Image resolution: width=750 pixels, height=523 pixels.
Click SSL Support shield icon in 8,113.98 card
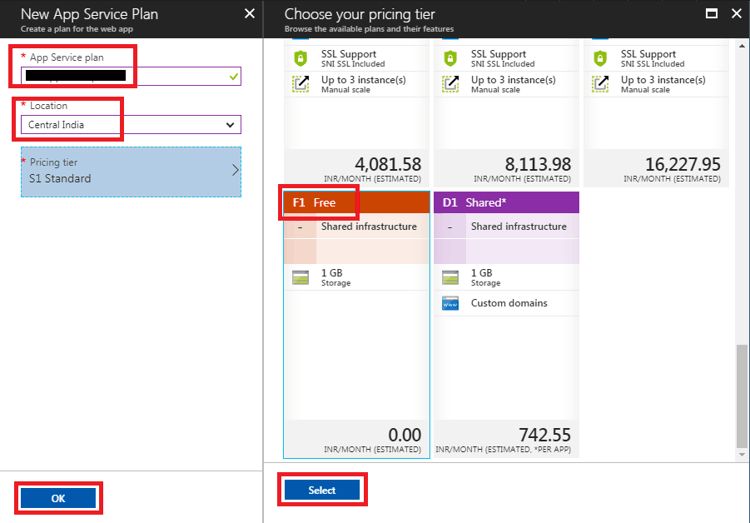pos(450,58)
